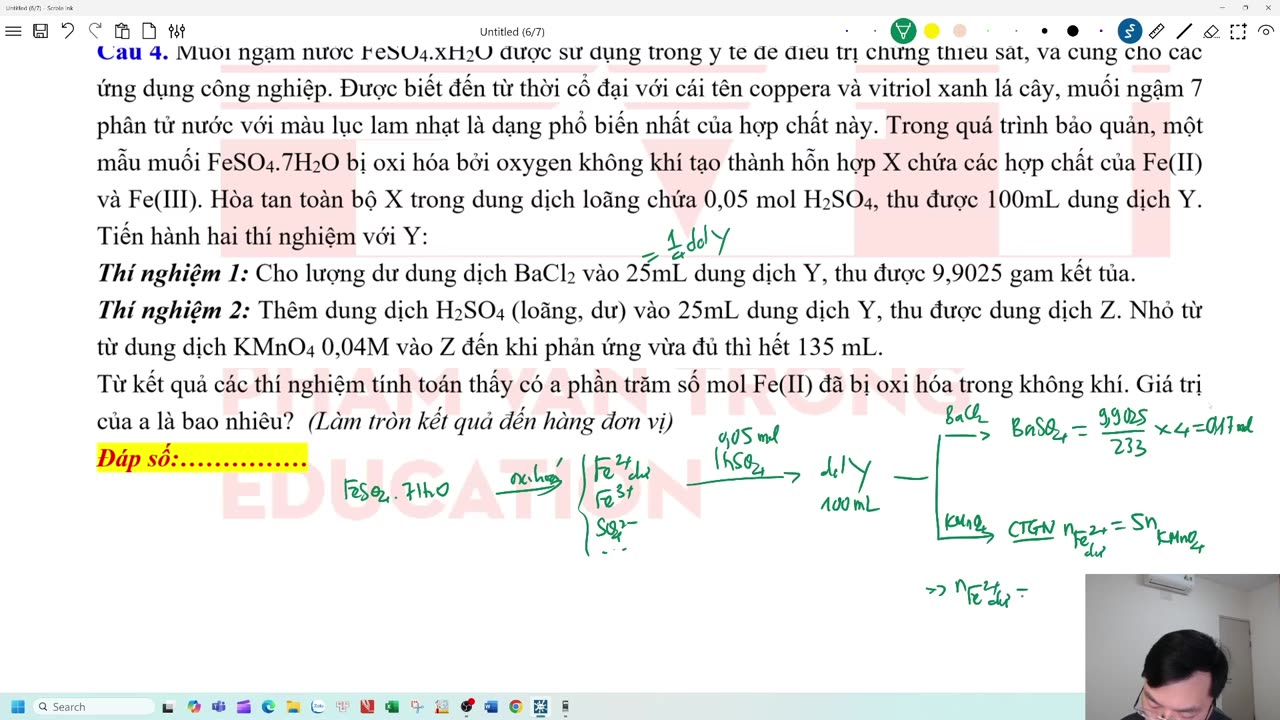
Task: Open Google Chrome from the taskbar
Action: 516,707
